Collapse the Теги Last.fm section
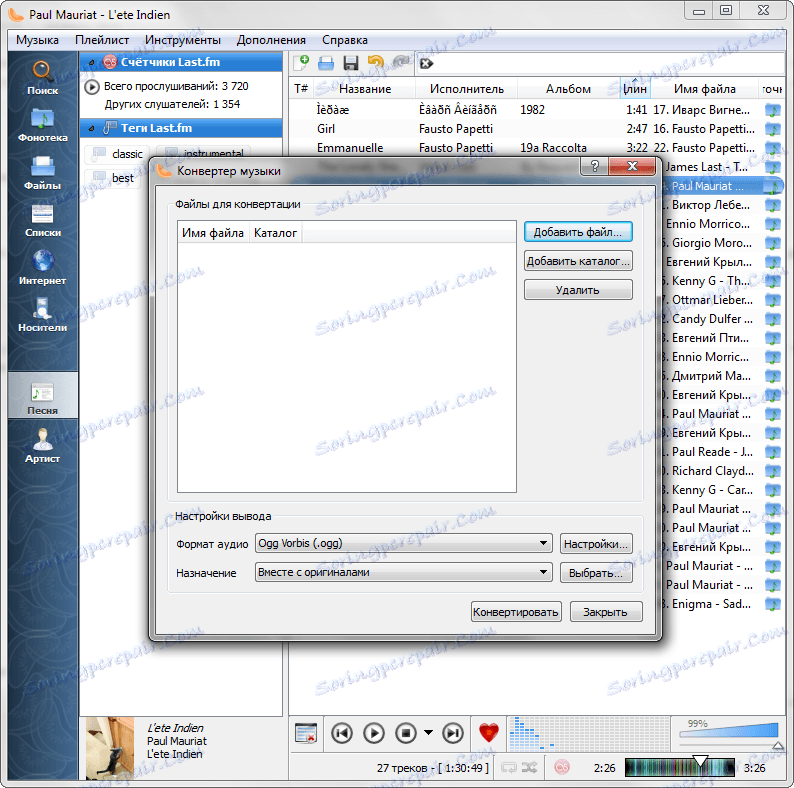The width and height of the screenshot is (794, 788). (92, 128)
